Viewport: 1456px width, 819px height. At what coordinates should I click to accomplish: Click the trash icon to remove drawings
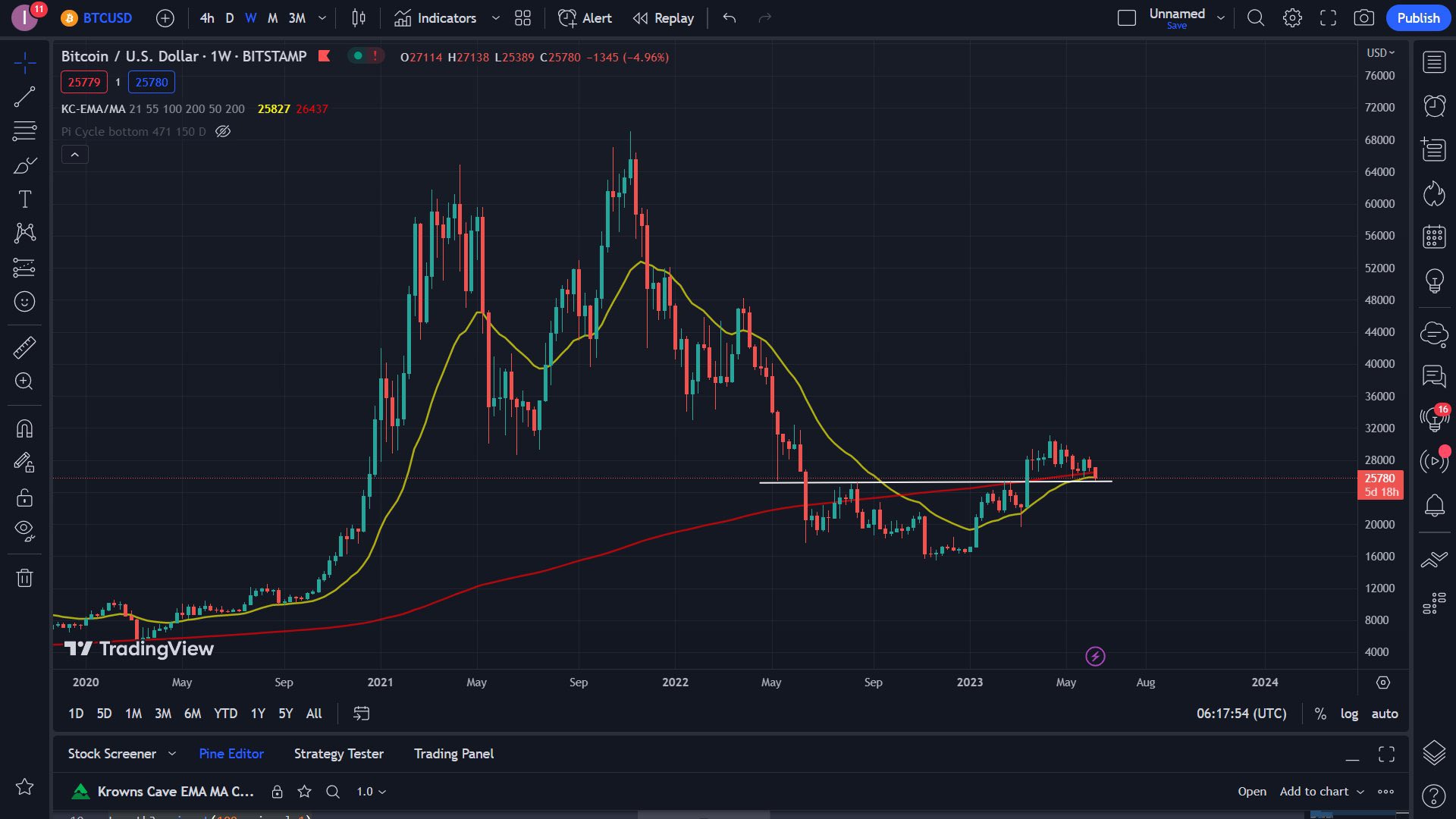click(25, 578)
